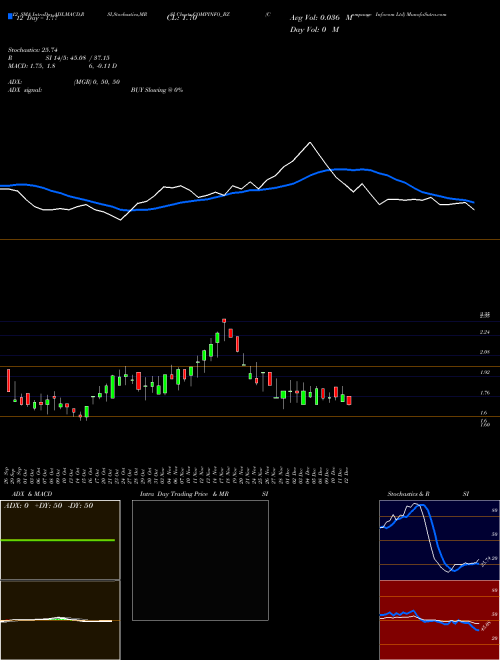The image size is (500, 660).
Task: Click the 'ADX: 0 +DY: 50 -DY: 50' readout
Action: 48,506
